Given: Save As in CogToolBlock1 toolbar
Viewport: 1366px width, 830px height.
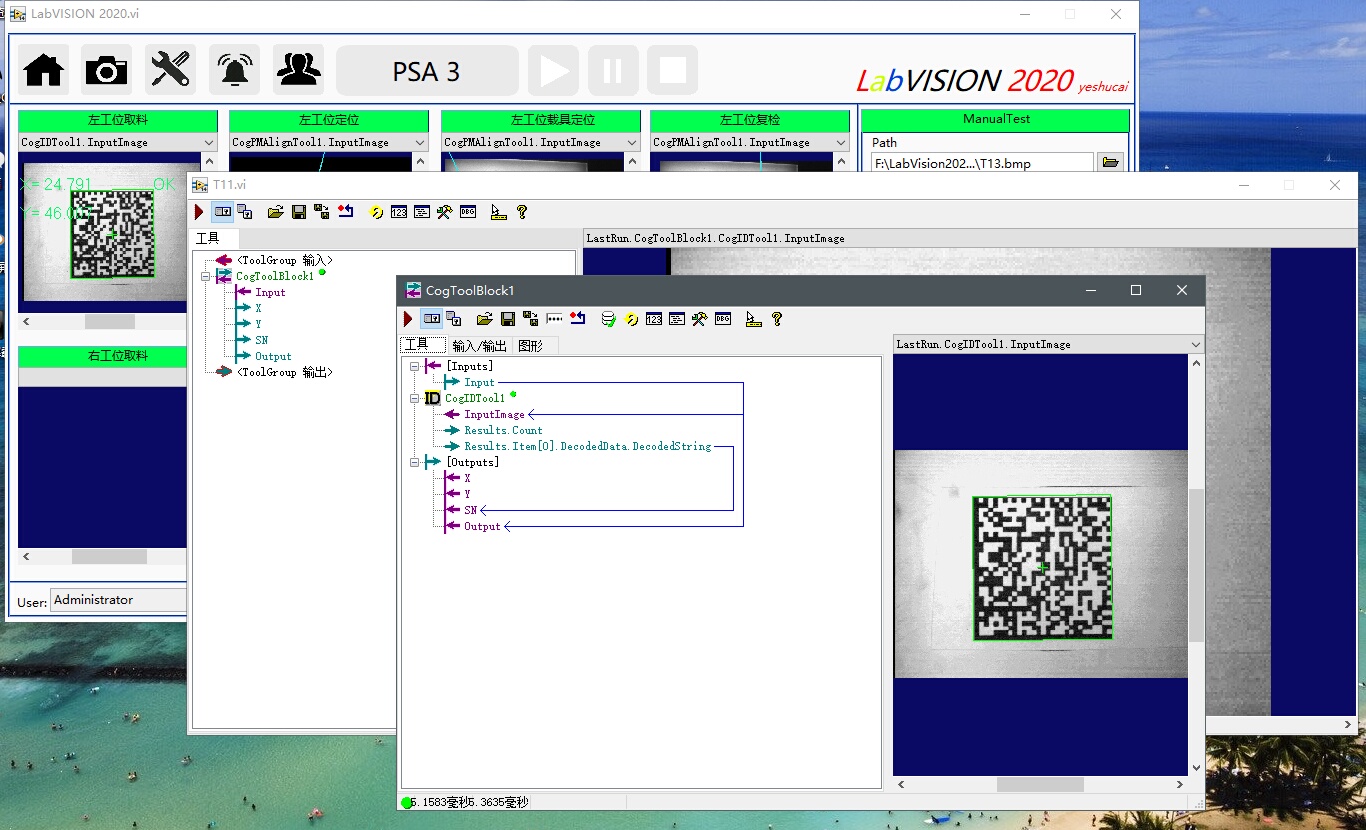Looking at the screenshot, I should click(531, 319).
